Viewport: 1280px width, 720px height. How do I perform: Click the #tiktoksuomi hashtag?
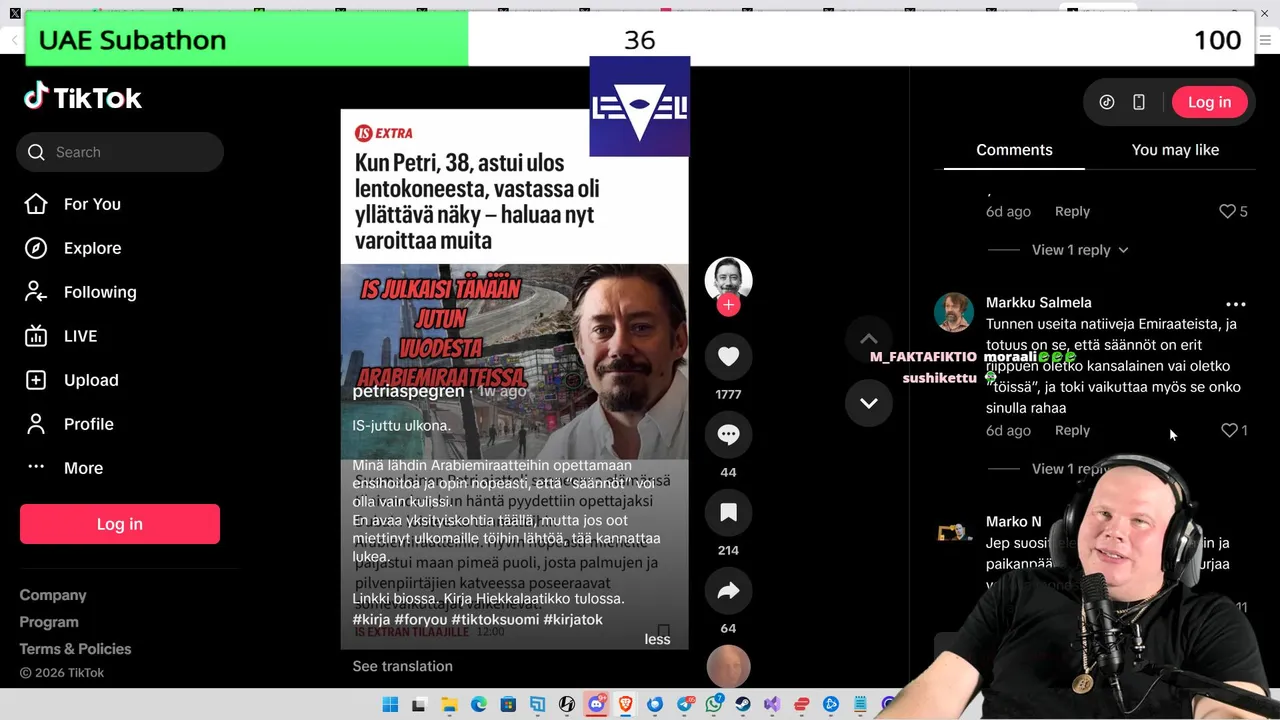[x=495, y=620]
